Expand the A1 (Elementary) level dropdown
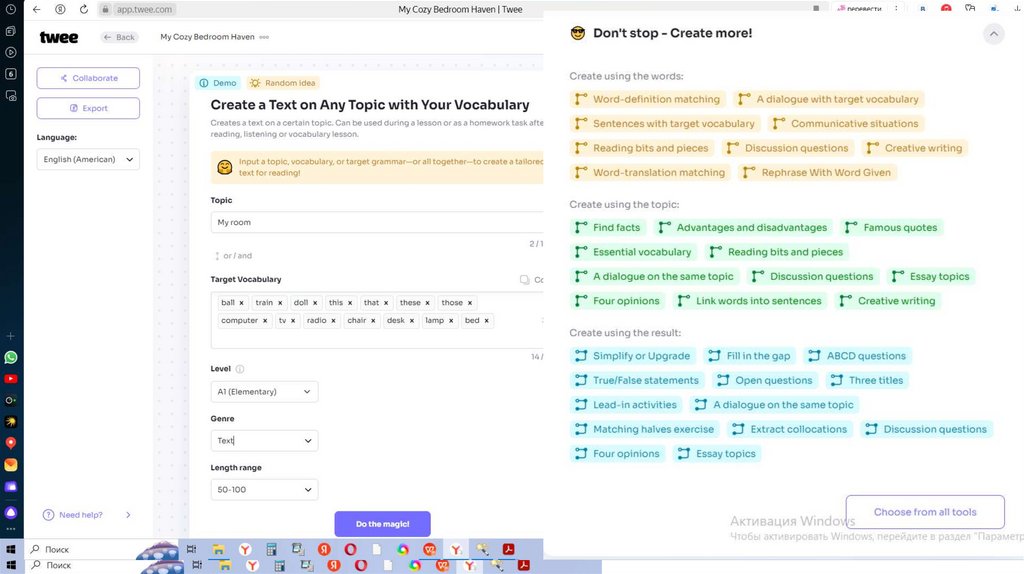Image resolution: width=1024 pixels, height=574 pixels. click(x=264, y=392)
